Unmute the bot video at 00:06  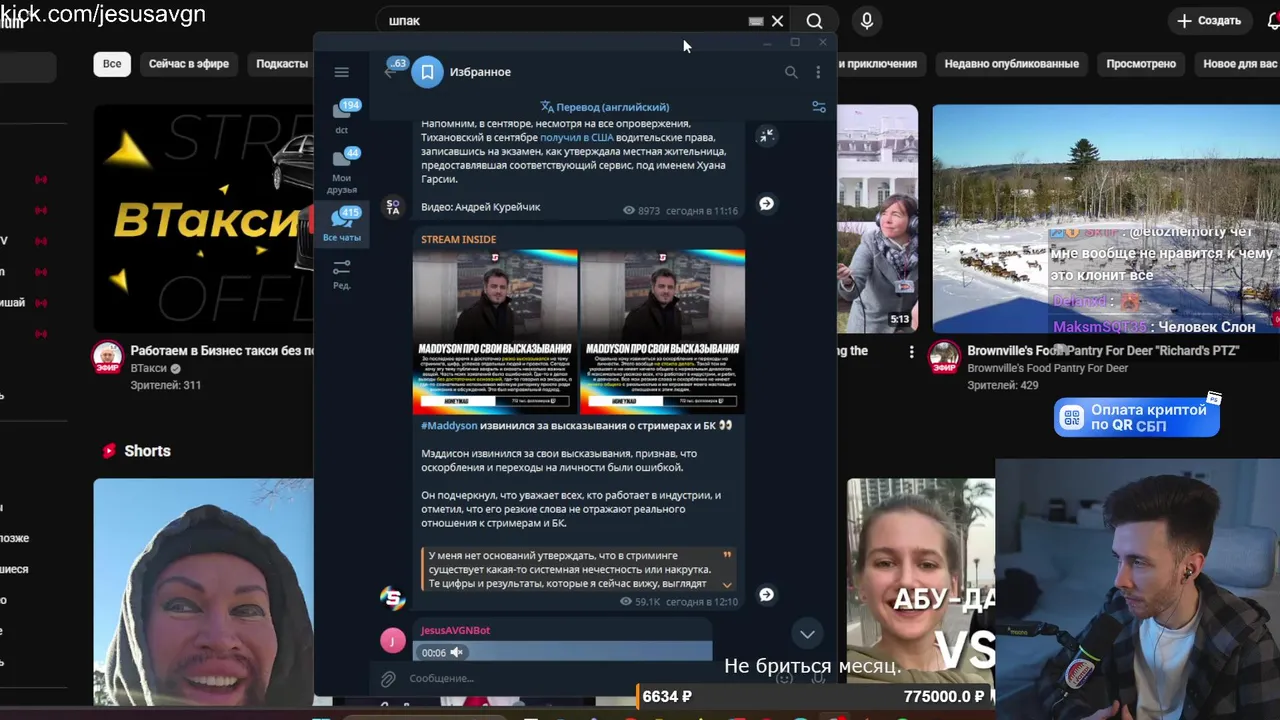(456, 652)
